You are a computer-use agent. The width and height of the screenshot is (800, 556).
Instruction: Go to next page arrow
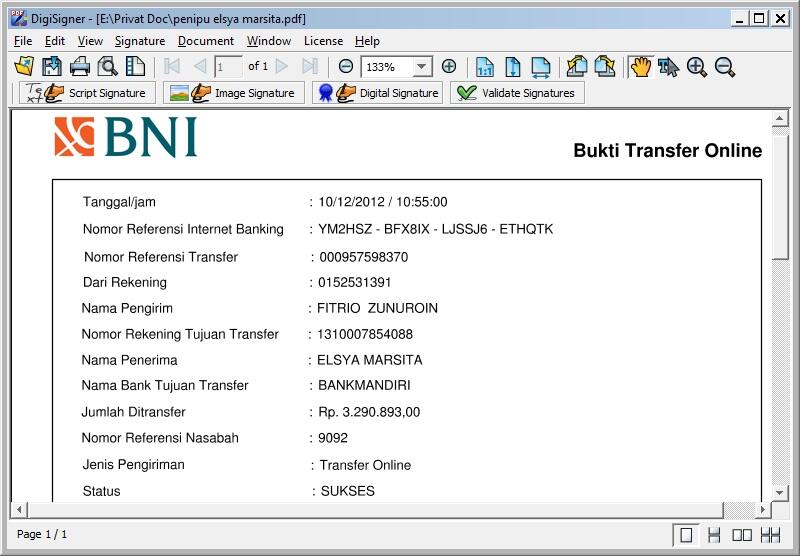[282, 66]
